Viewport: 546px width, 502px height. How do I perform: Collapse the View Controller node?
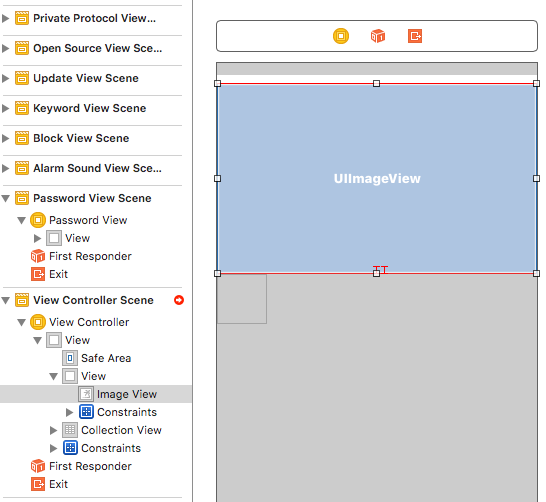[22, 322]
